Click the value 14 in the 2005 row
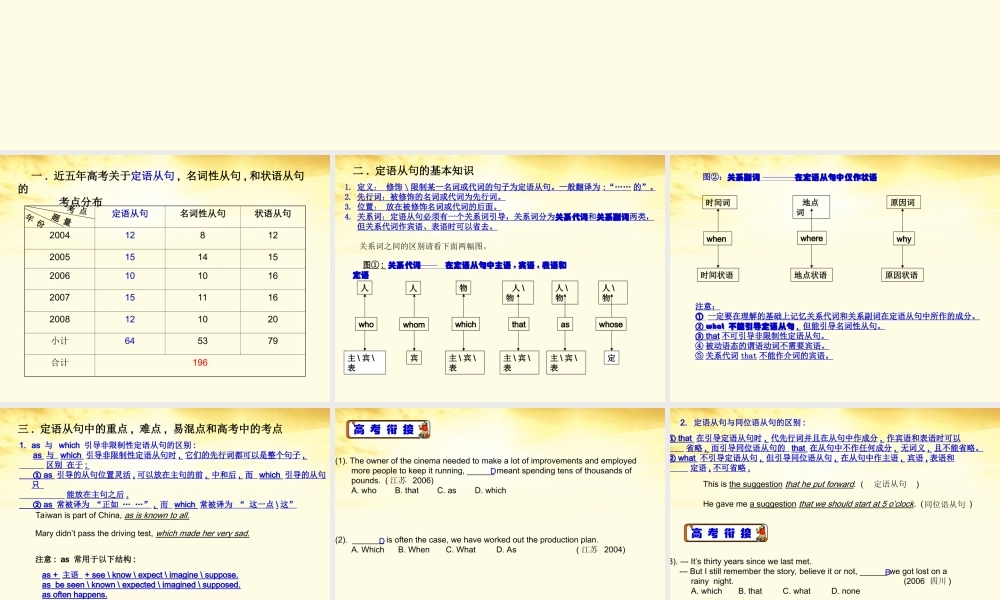 coord(202,257)
